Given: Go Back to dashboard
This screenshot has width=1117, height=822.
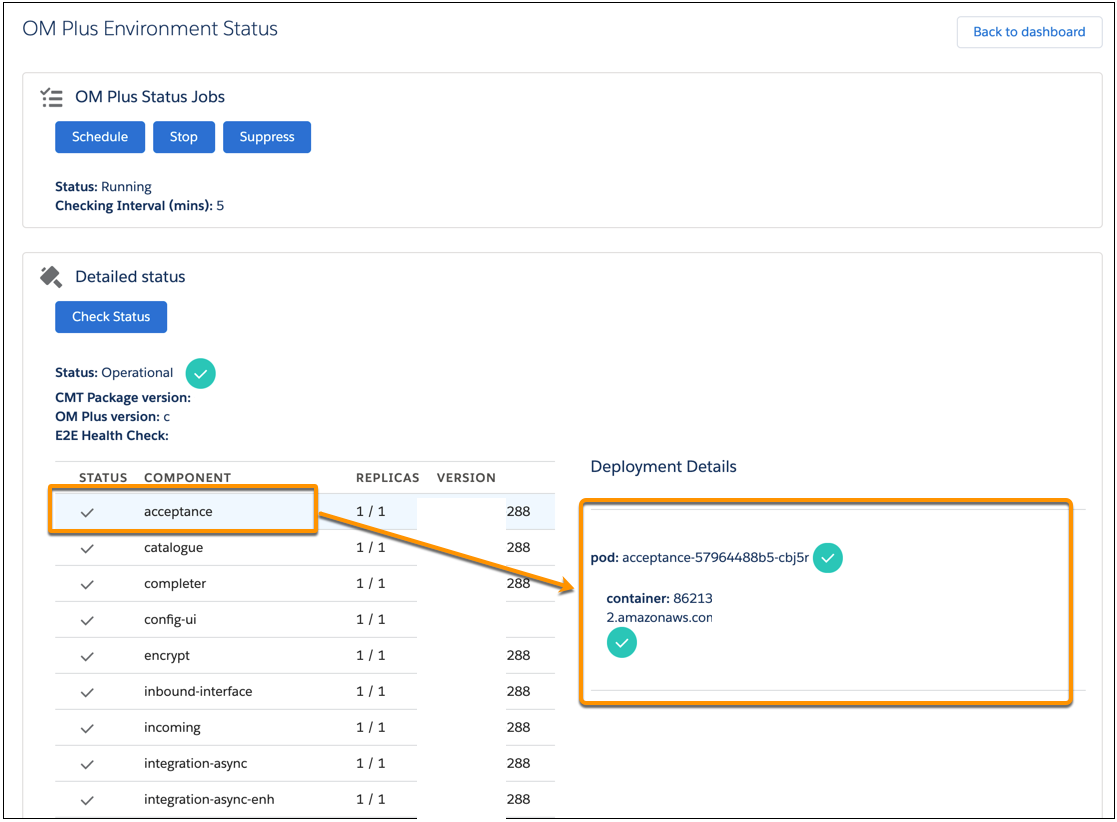Looking at the screenshot, I should point(1029,32).
